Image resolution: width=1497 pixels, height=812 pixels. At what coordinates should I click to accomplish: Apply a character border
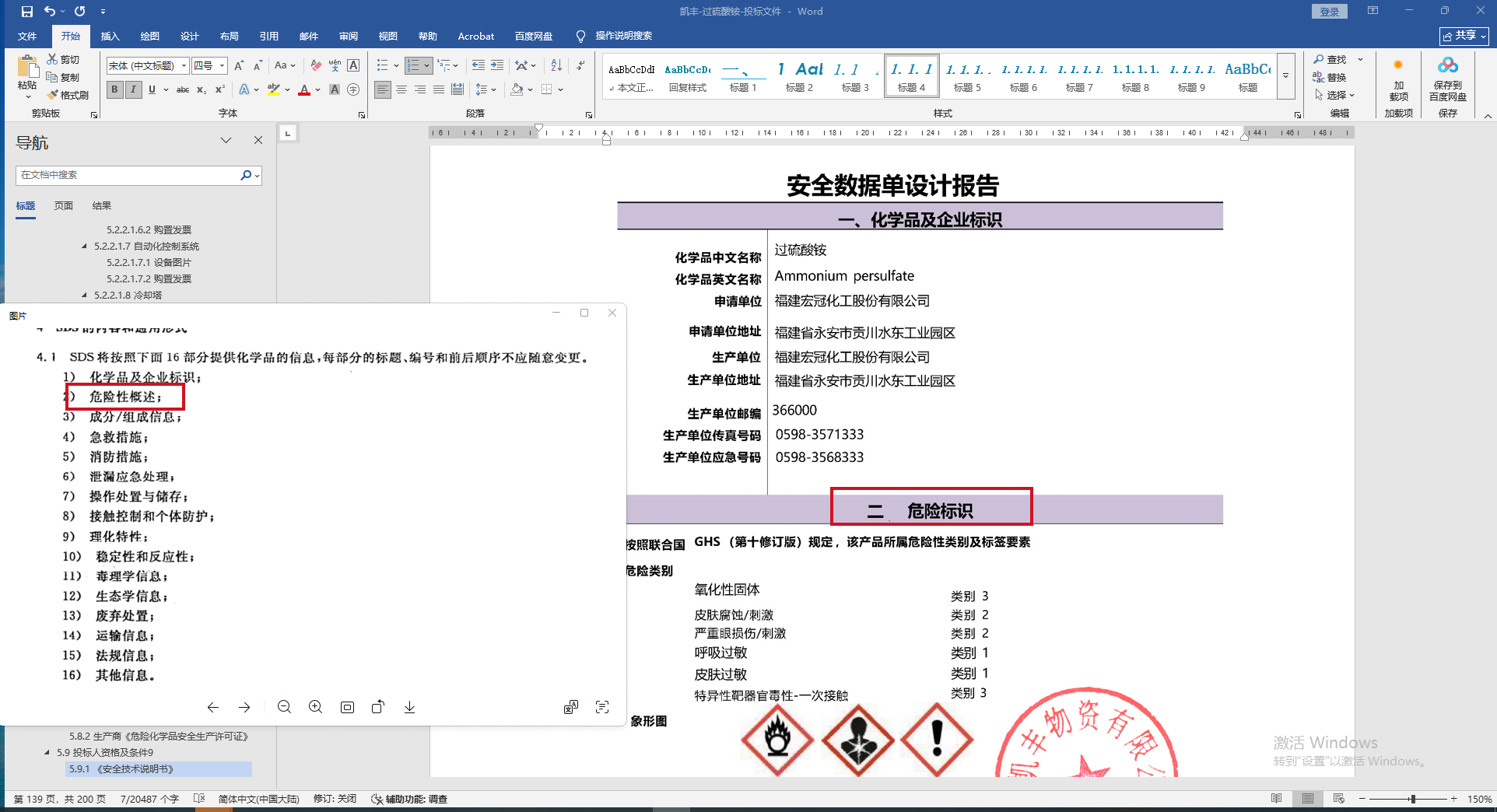click(353, 66)
